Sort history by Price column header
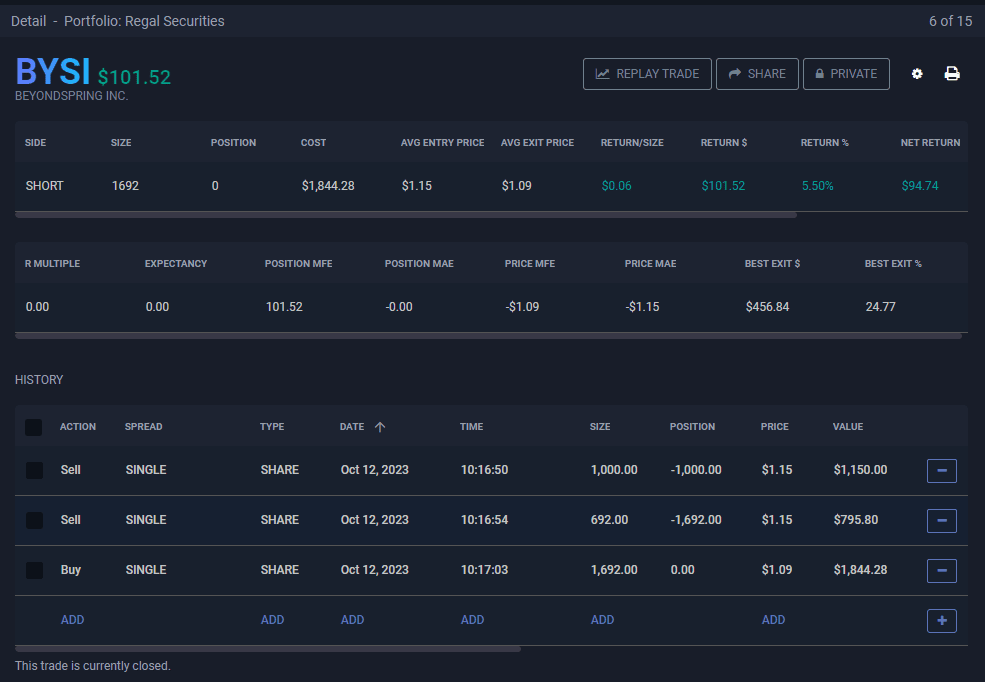Viewport: 985px width, 682px height. coord(774,427)
